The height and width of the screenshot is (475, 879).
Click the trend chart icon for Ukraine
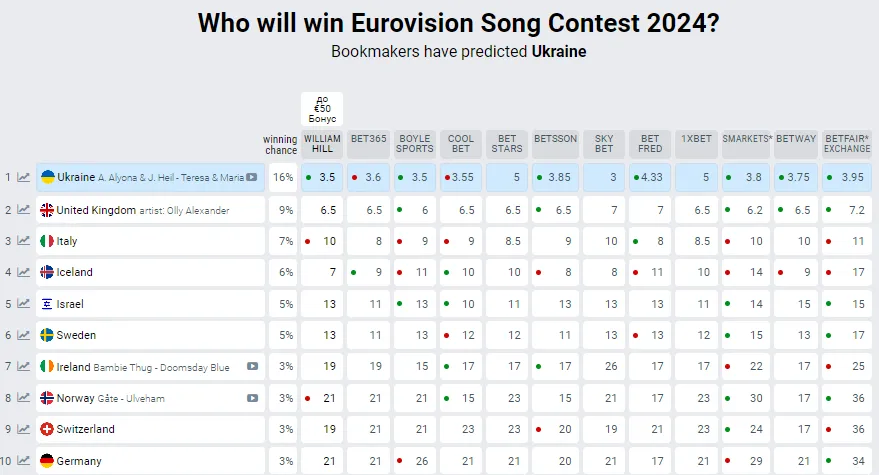[x=23, y=178]
